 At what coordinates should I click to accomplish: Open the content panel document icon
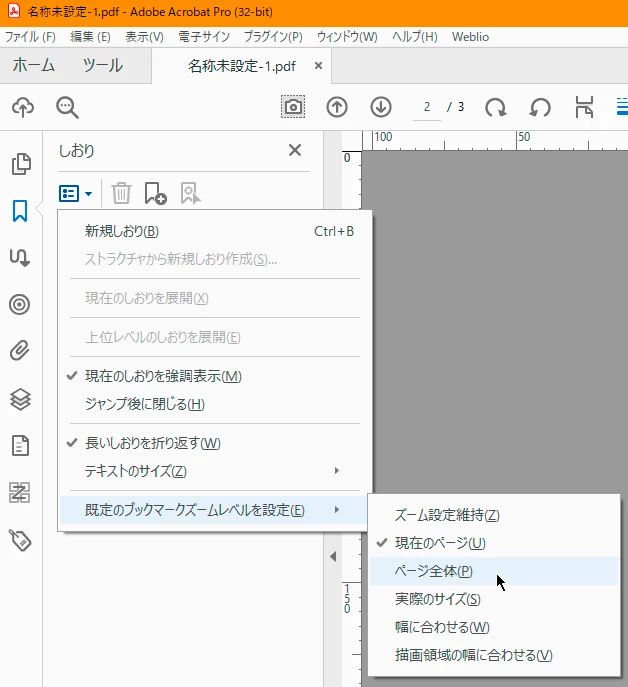pyautogui.click(x=20, y=446)
